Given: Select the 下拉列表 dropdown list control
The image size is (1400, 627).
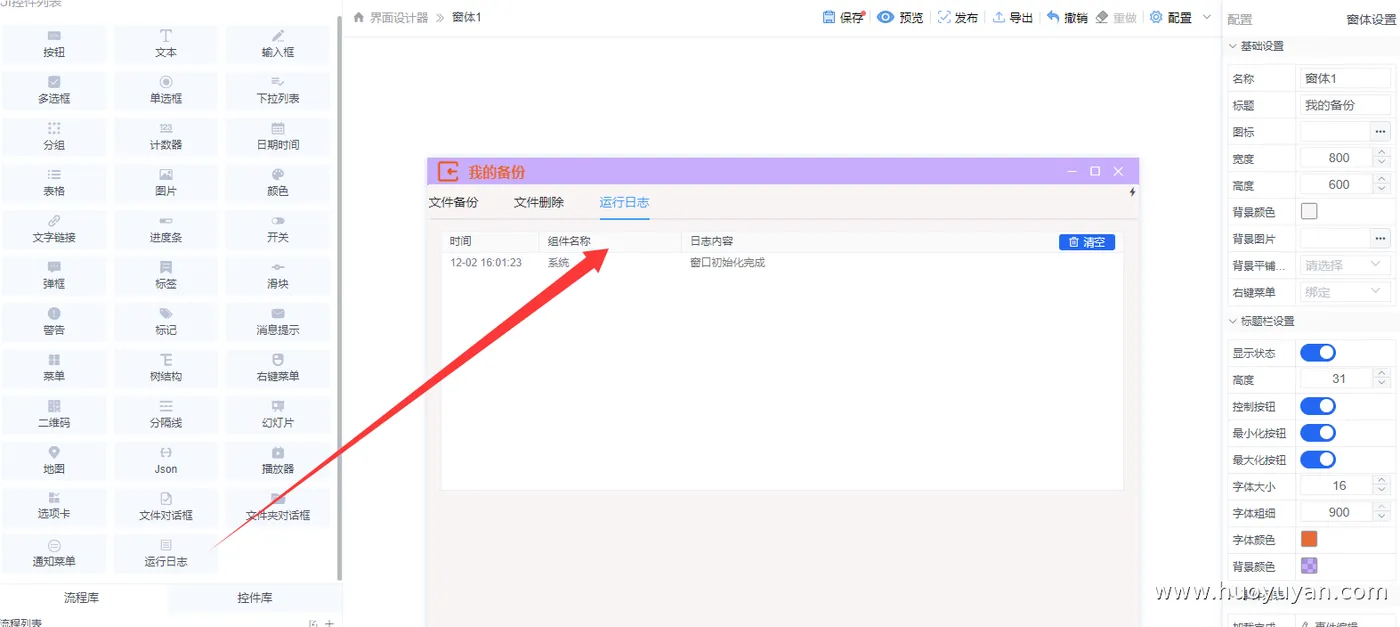Looking at the screenshot, I should (x=278, y=90).
